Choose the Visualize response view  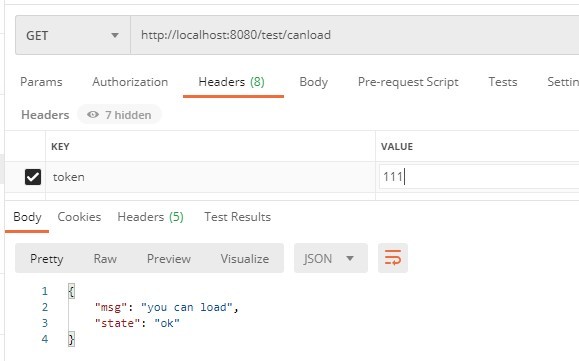point(245,259)
